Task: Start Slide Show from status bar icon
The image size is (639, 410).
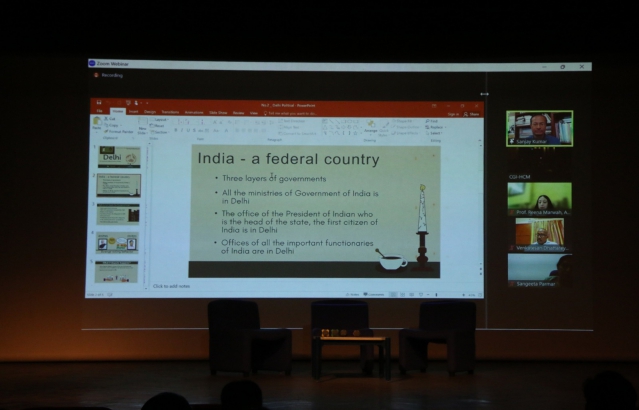Action: (x=421, y=295)
